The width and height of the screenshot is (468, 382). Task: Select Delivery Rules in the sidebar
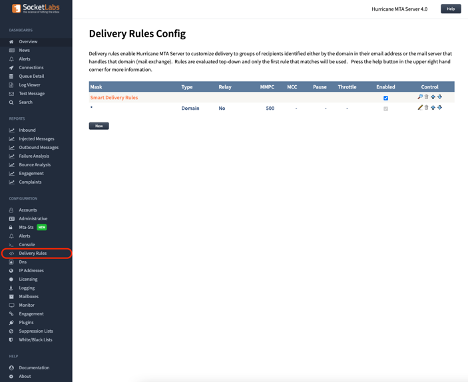click(x=33, y=253)
